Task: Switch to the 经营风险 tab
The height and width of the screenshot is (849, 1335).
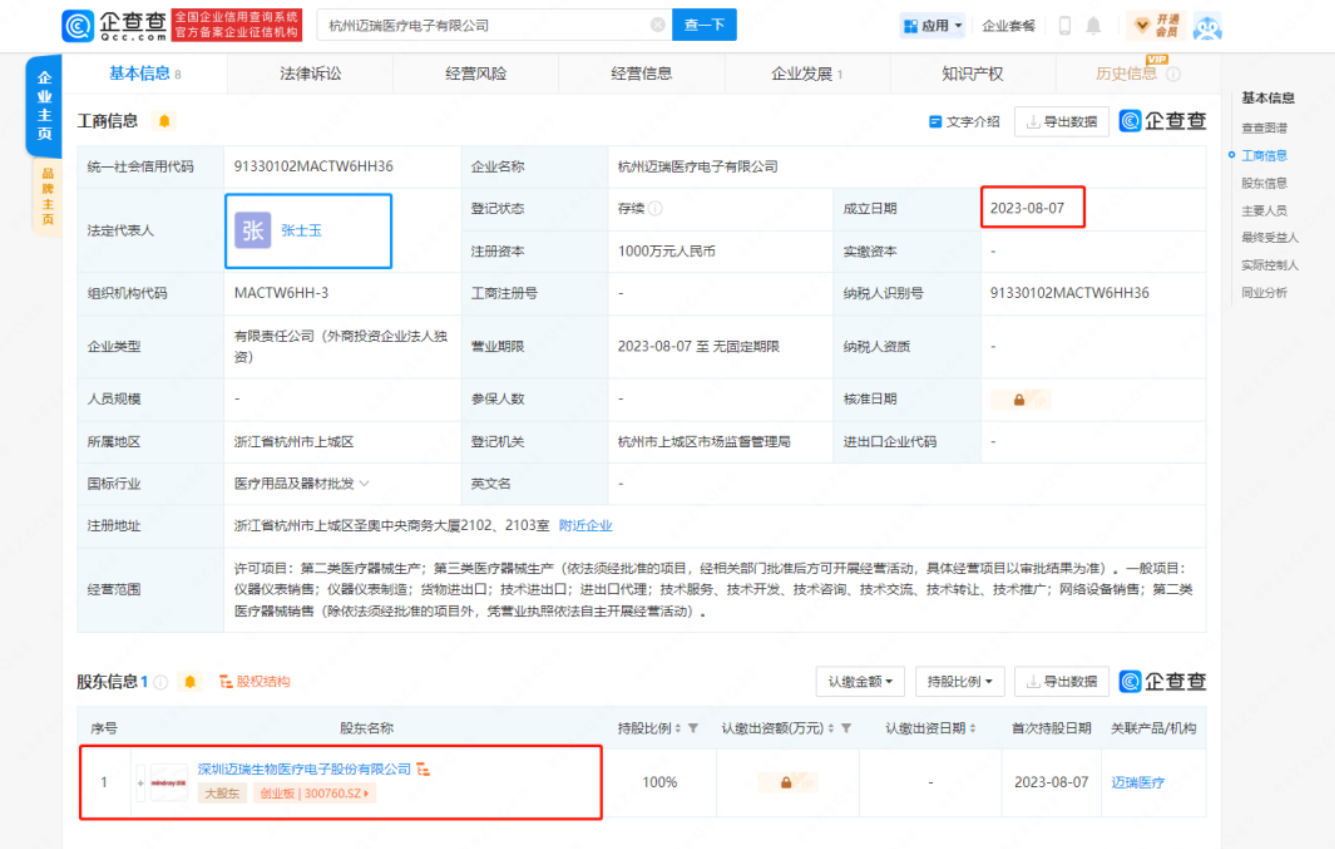Action: pos(476,74)
